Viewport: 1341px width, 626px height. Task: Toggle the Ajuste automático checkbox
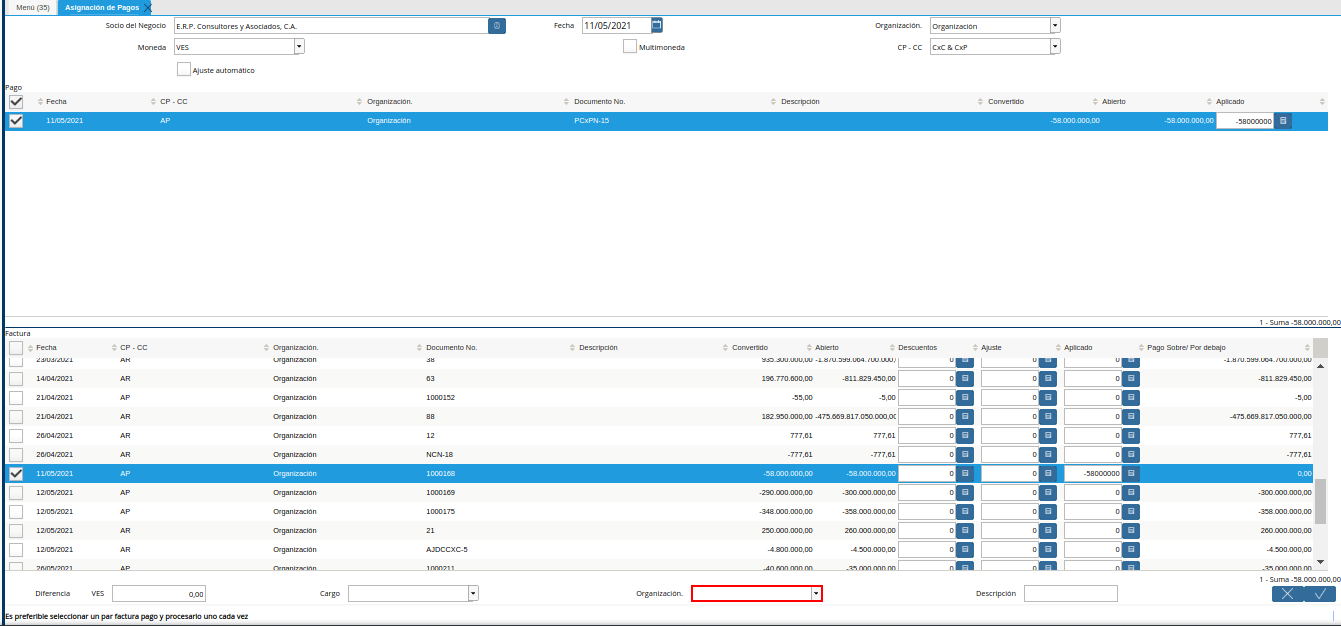pyautogui.click(x=184, y=70)
